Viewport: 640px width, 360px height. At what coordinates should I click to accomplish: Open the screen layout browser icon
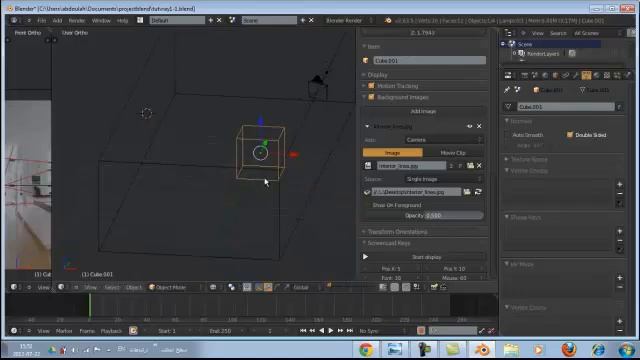click(x=140, y=20)
